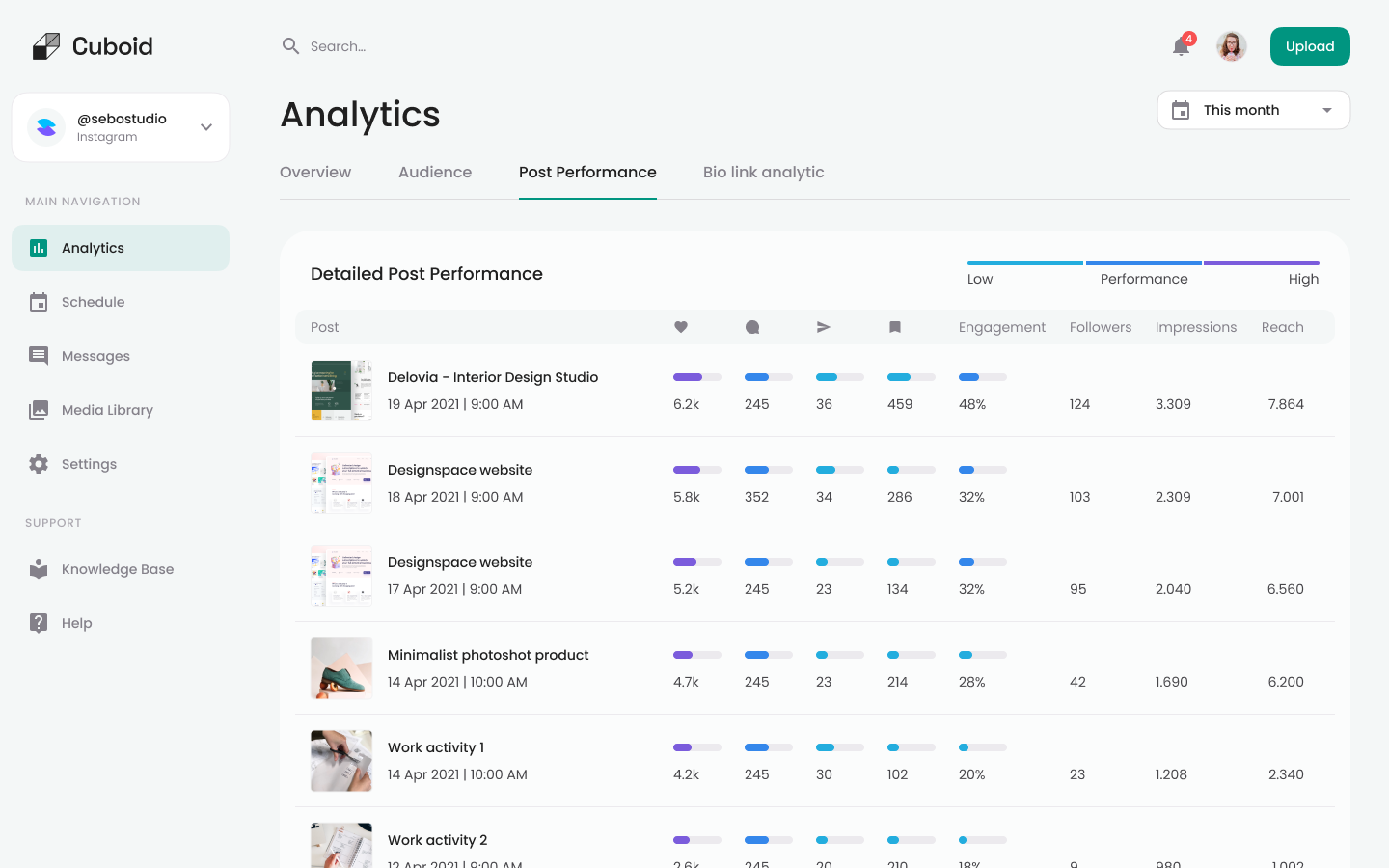Click the comments column header icon
Viewport: 1389px width, 868px height.
pyautogui.click(x=751, y=327)
